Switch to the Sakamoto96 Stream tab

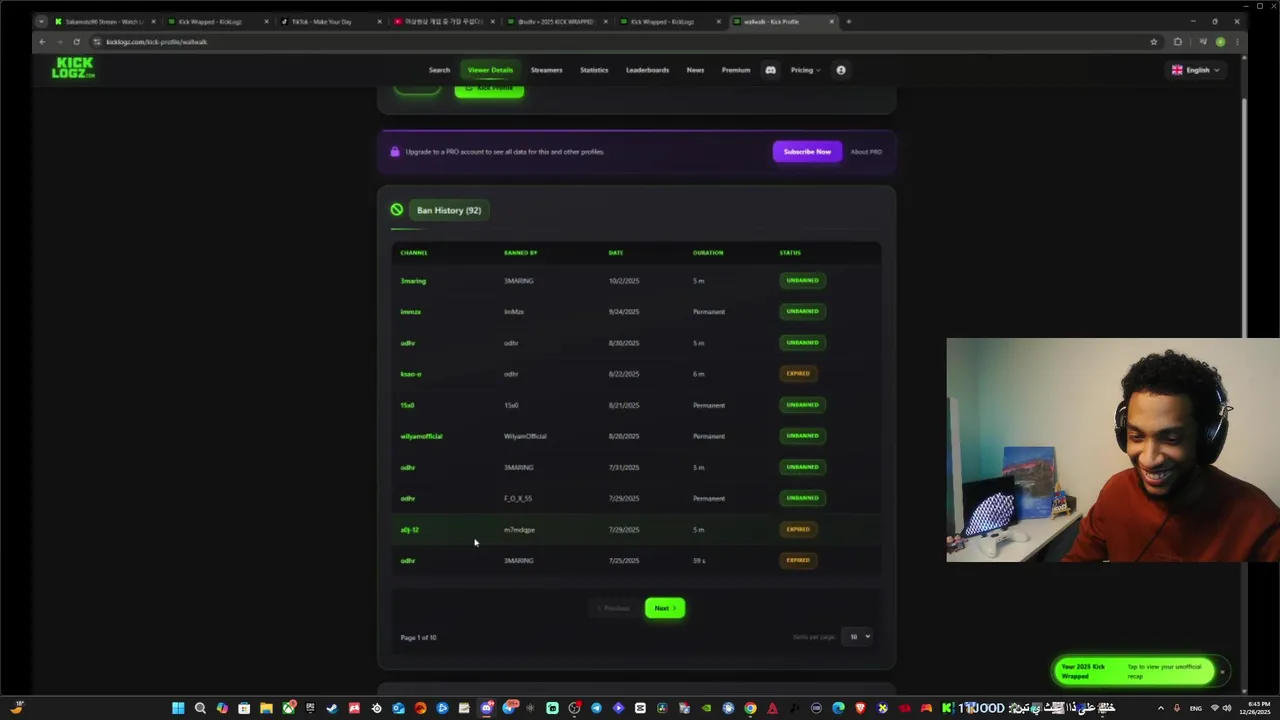pos(105,21)
